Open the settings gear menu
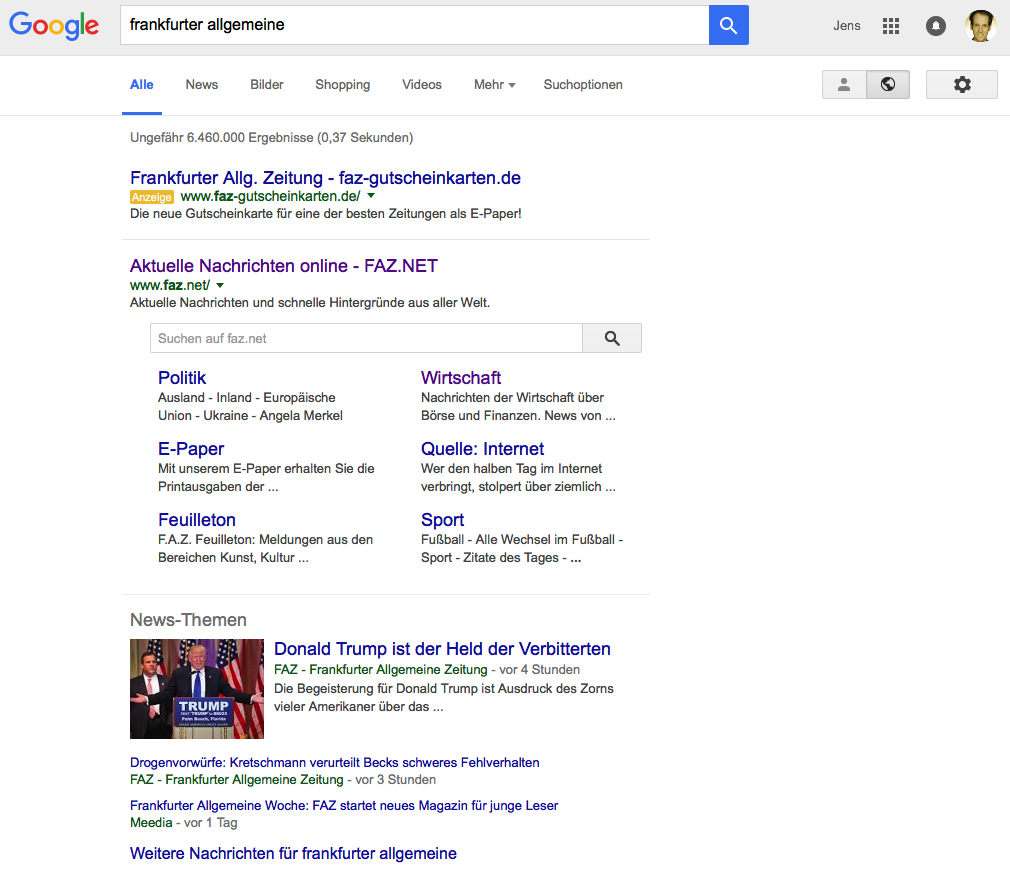The width and height of the screenshot is (1010, 876). point(961,85)
